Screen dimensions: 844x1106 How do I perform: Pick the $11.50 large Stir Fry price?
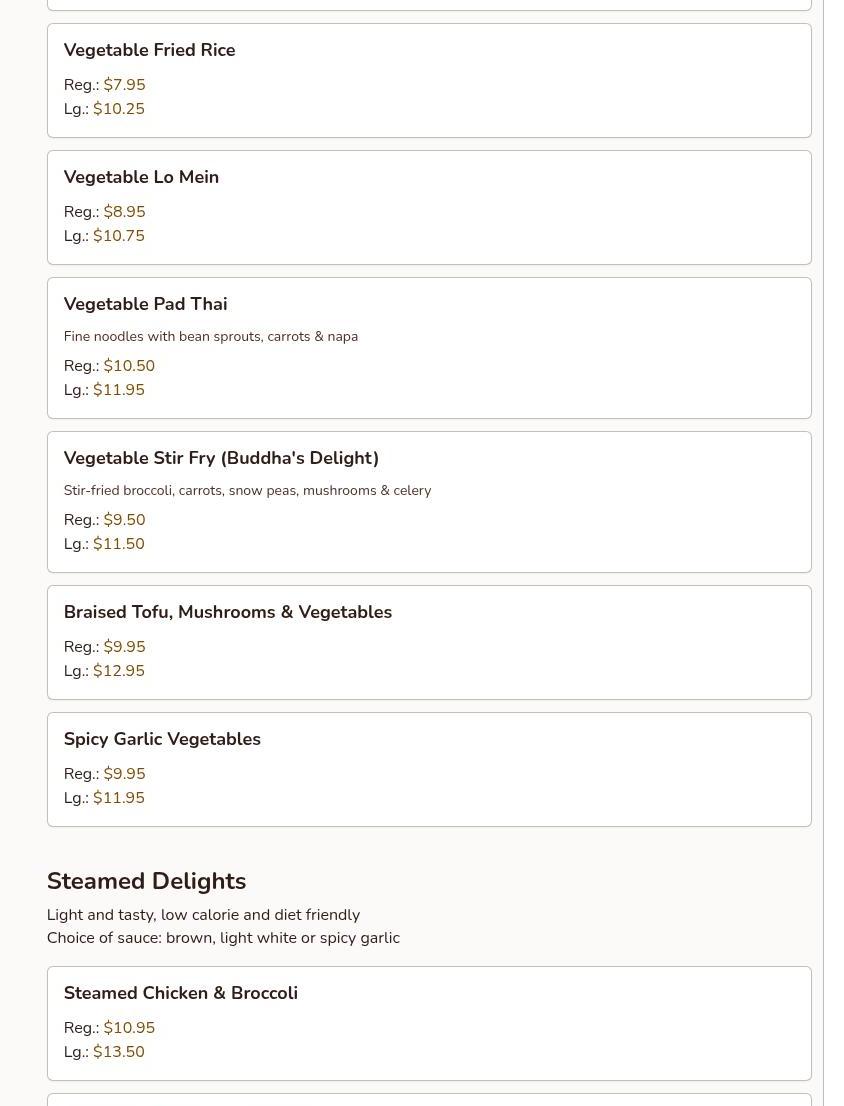[119, 544]
